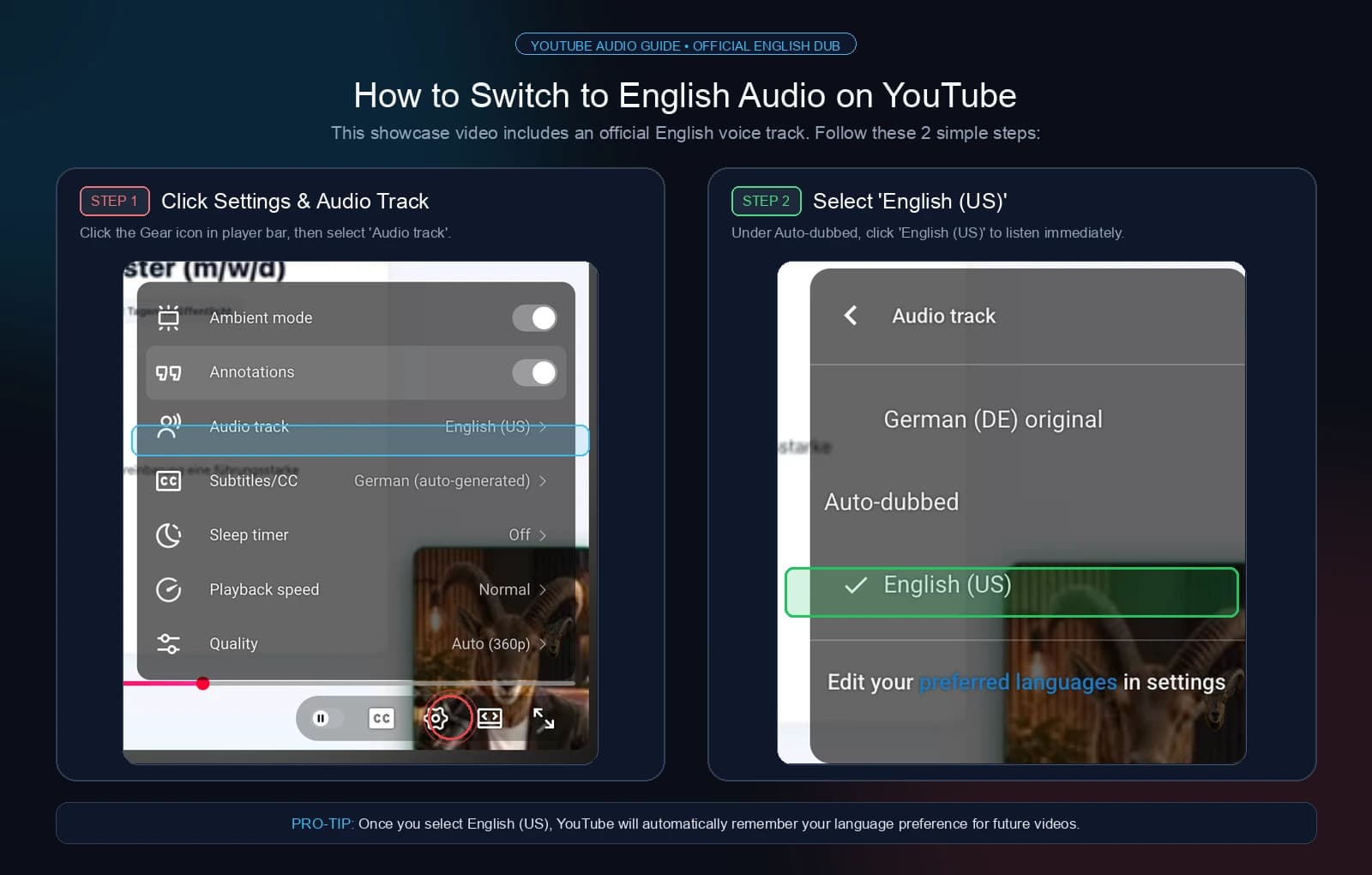Viewport: 1372px width, 875px height.
Task: Click the Sleep timer moon icon
Action: pyautogui.click(x=169, y=535)
